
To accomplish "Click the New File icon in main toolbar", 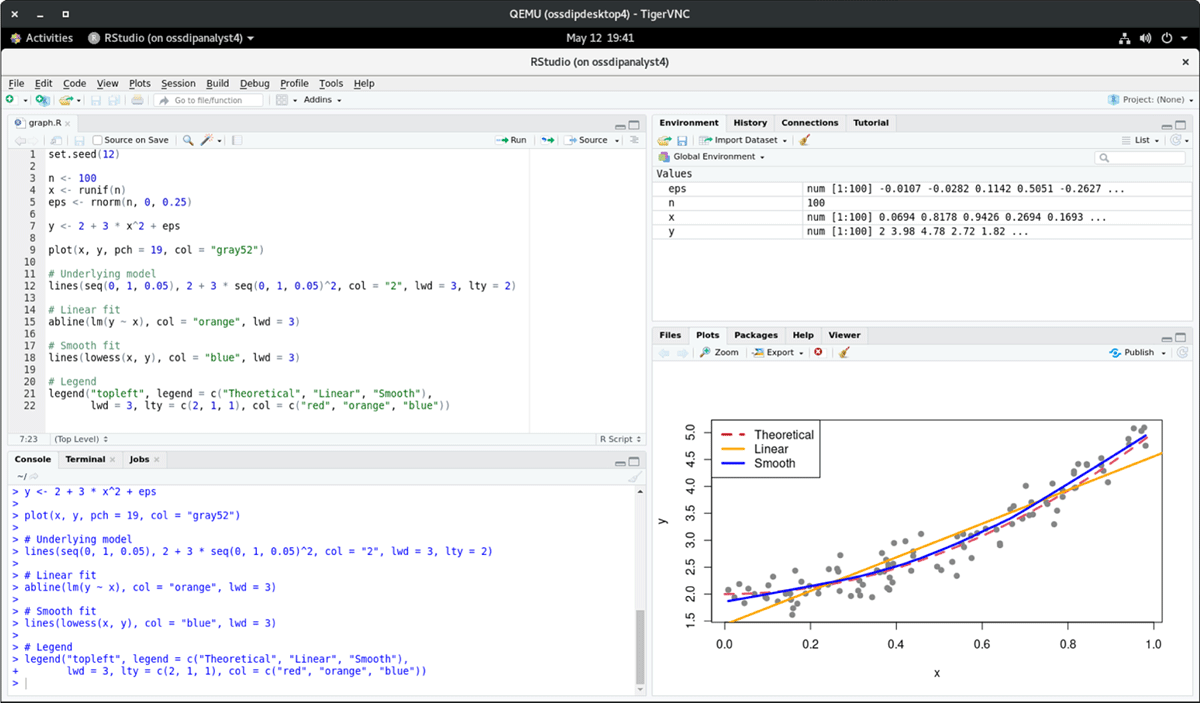I will [x=10, y=100].
